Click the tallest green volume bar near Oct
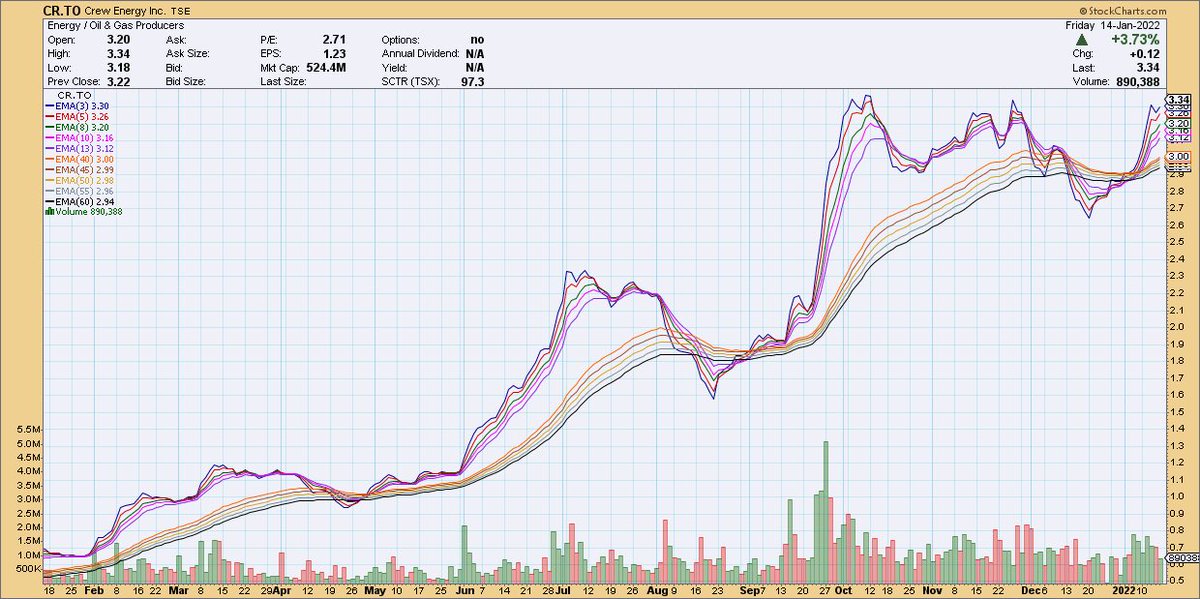The height and width of the screenshot is (599, 1200). click(x=826, y=512)
